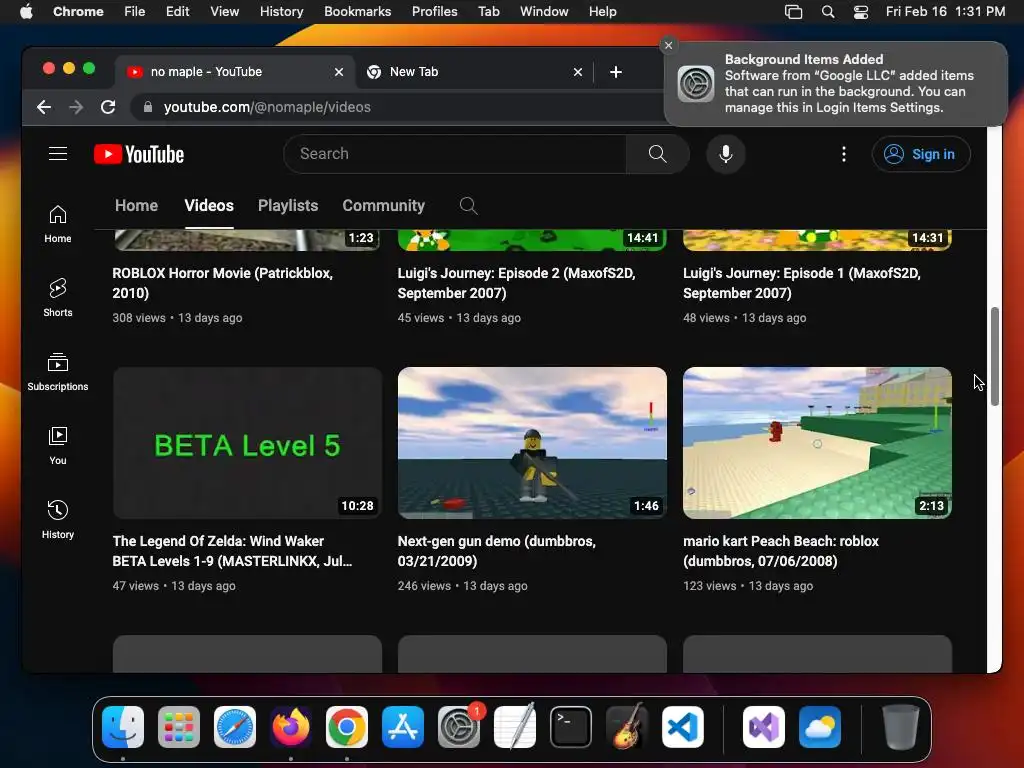Launch Firefox from the Dock

[291, 727]
